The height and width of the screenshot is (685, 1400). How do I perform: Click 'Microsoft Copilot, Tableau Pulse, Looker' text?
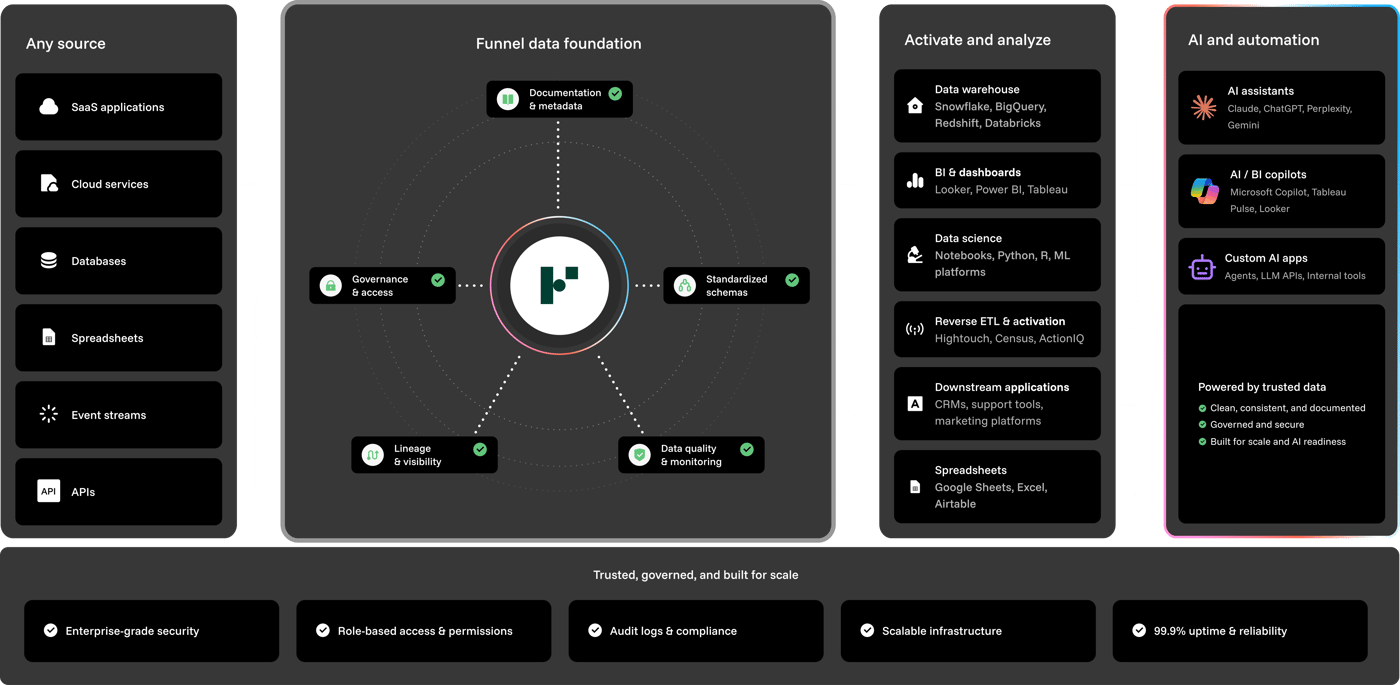pyautogui.click(x=1288, y=200)
